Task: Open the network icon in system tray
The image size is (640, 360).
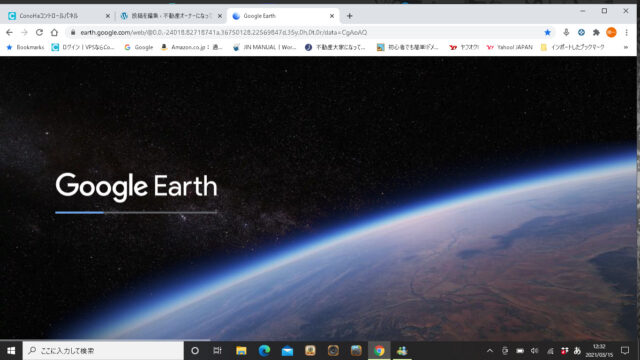Action: tap(550, 351)
